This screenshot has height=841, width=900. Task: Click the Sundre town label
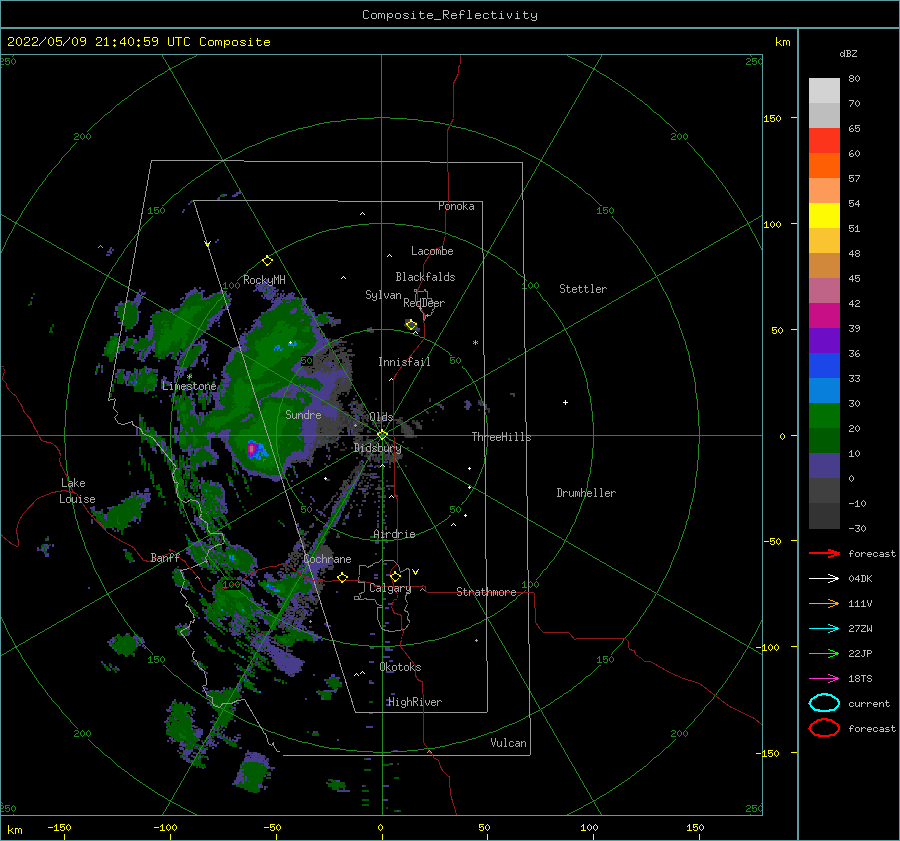coord(303,414)
